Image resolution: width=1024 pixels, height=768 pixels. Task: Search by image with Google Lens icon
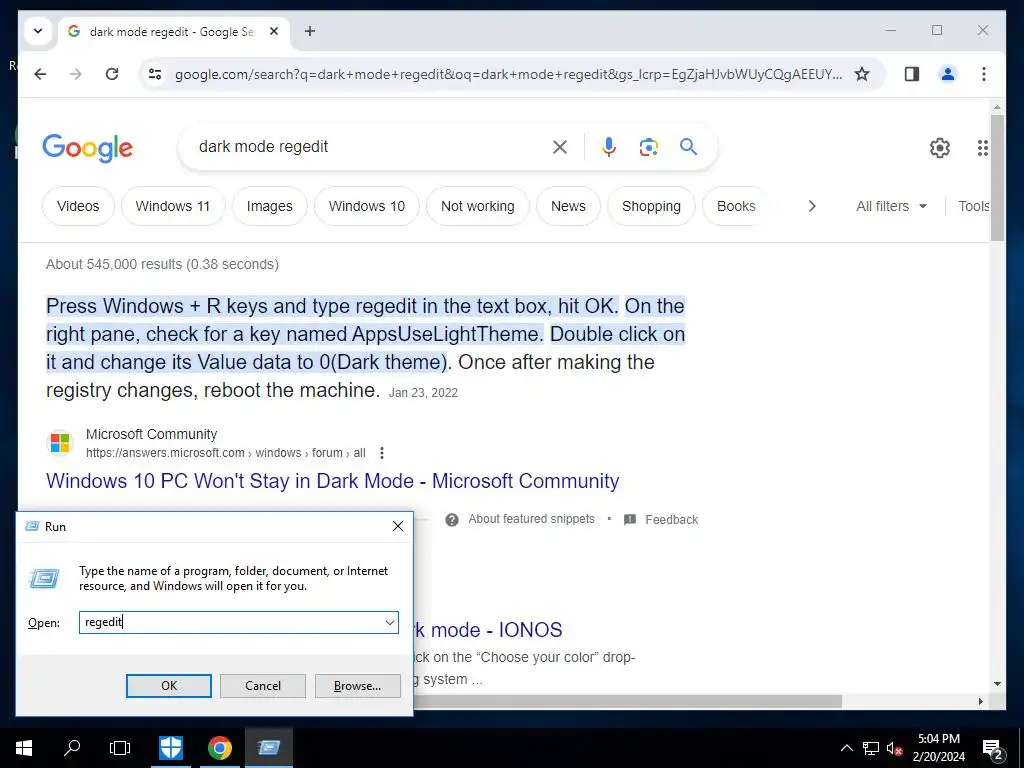[x=648, y=147]
